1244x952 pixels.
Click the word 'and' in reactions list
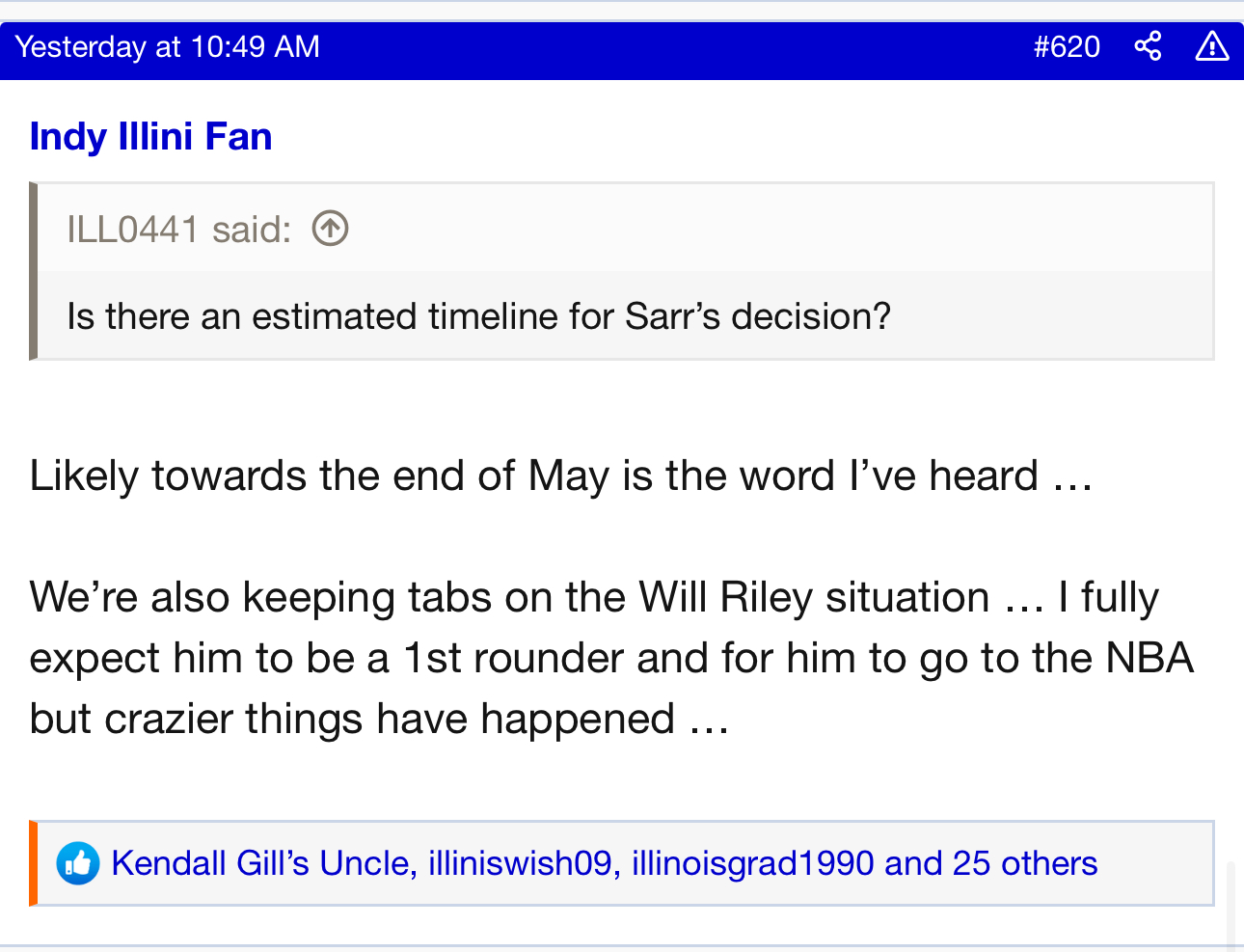click(x=913, y=863)
